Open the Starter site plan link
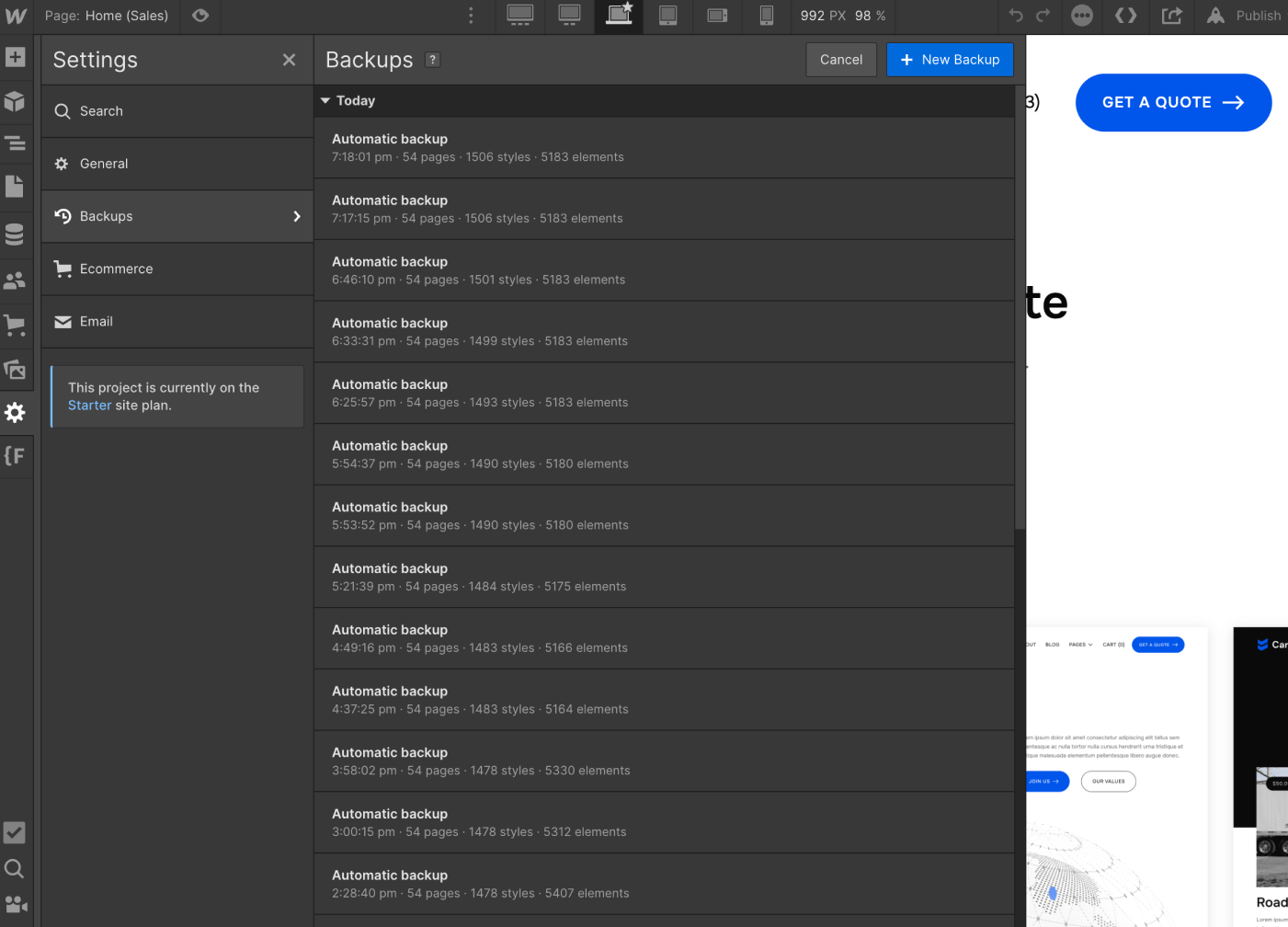Viewport: 1288px width, 927px height. 89,405
